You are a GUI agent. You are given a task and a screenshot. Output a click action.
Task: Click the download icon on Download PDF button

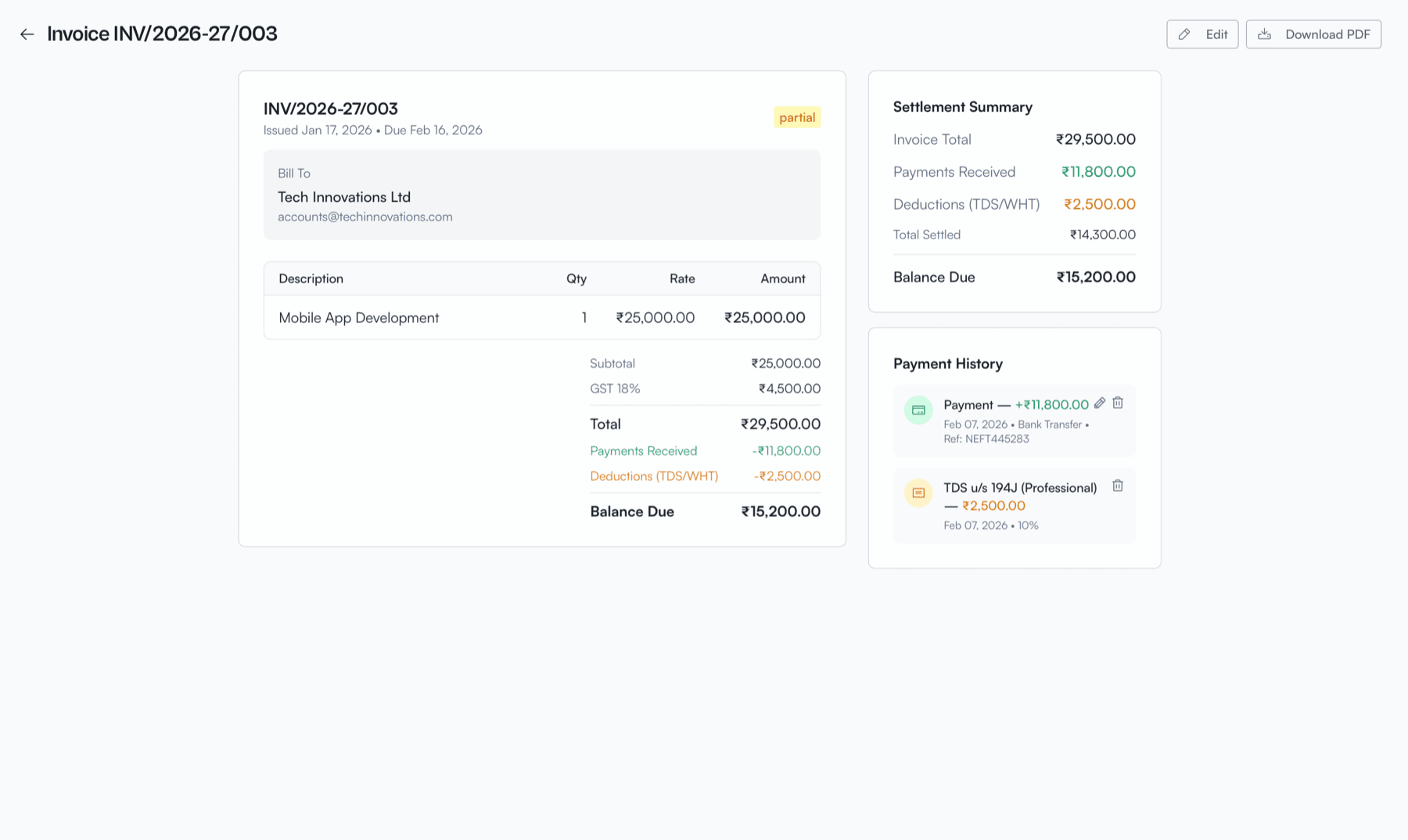coord(1265,34)
